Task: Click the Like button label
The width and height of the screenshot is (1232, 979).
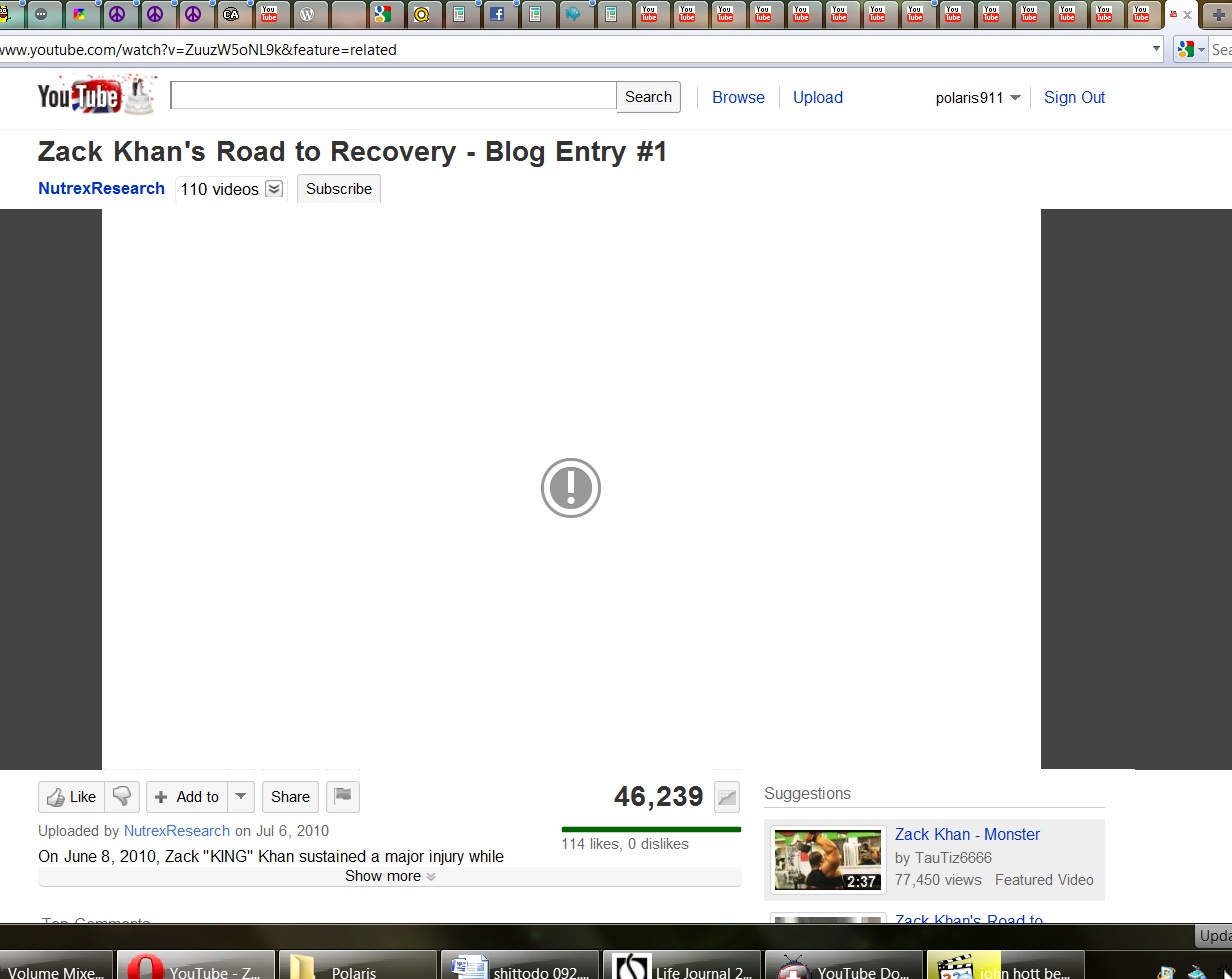Action: point(84,797)
